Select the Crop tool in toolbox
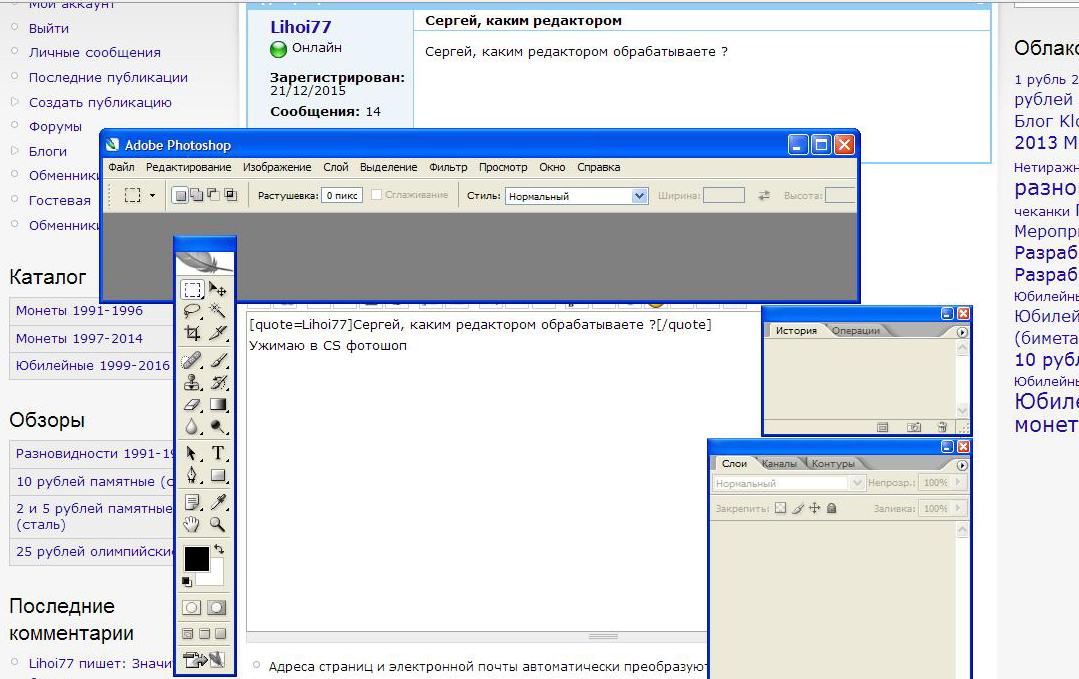The width and height of the screenshot is (1079, 679). [192, 334]
